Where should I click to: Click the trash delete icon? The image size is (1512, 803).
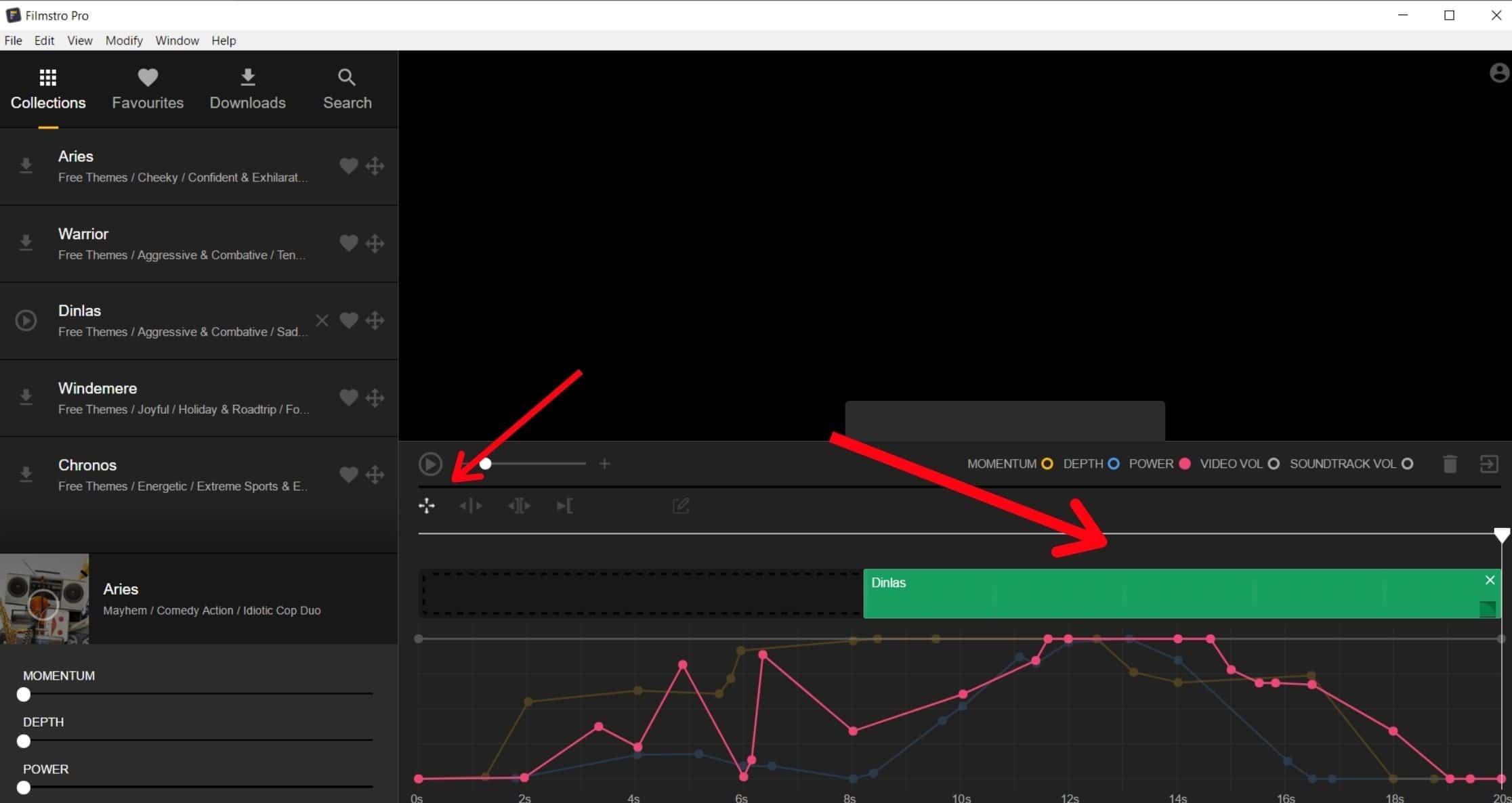(1450, 464)
